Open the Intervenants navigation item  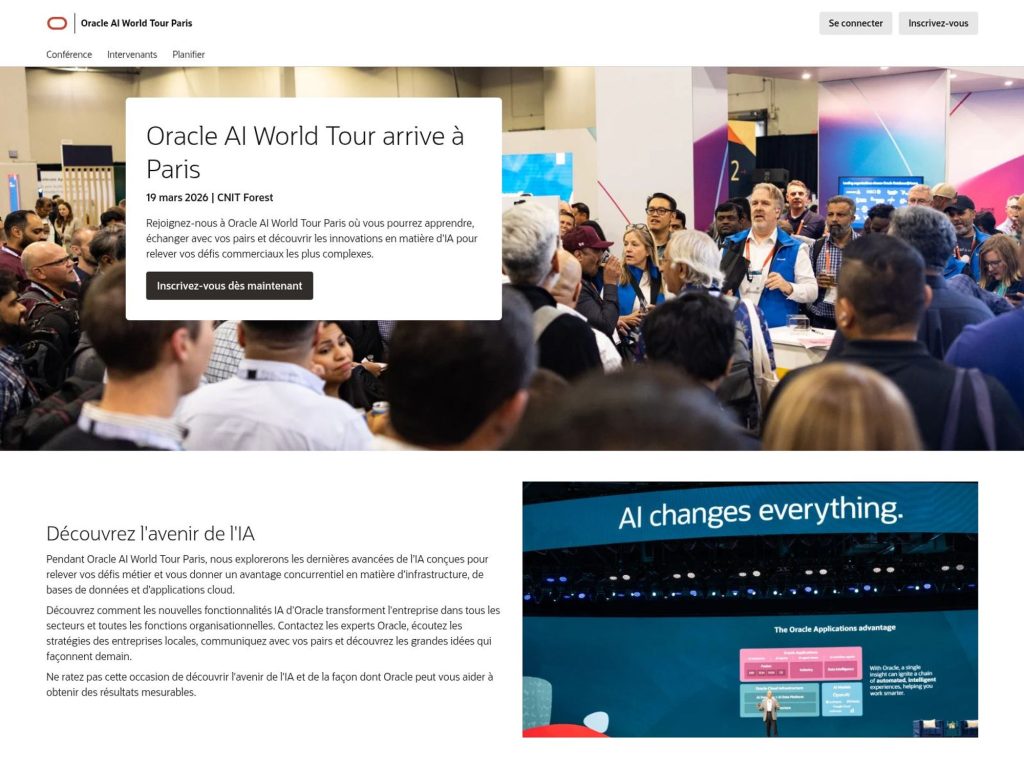coord(131,54)
